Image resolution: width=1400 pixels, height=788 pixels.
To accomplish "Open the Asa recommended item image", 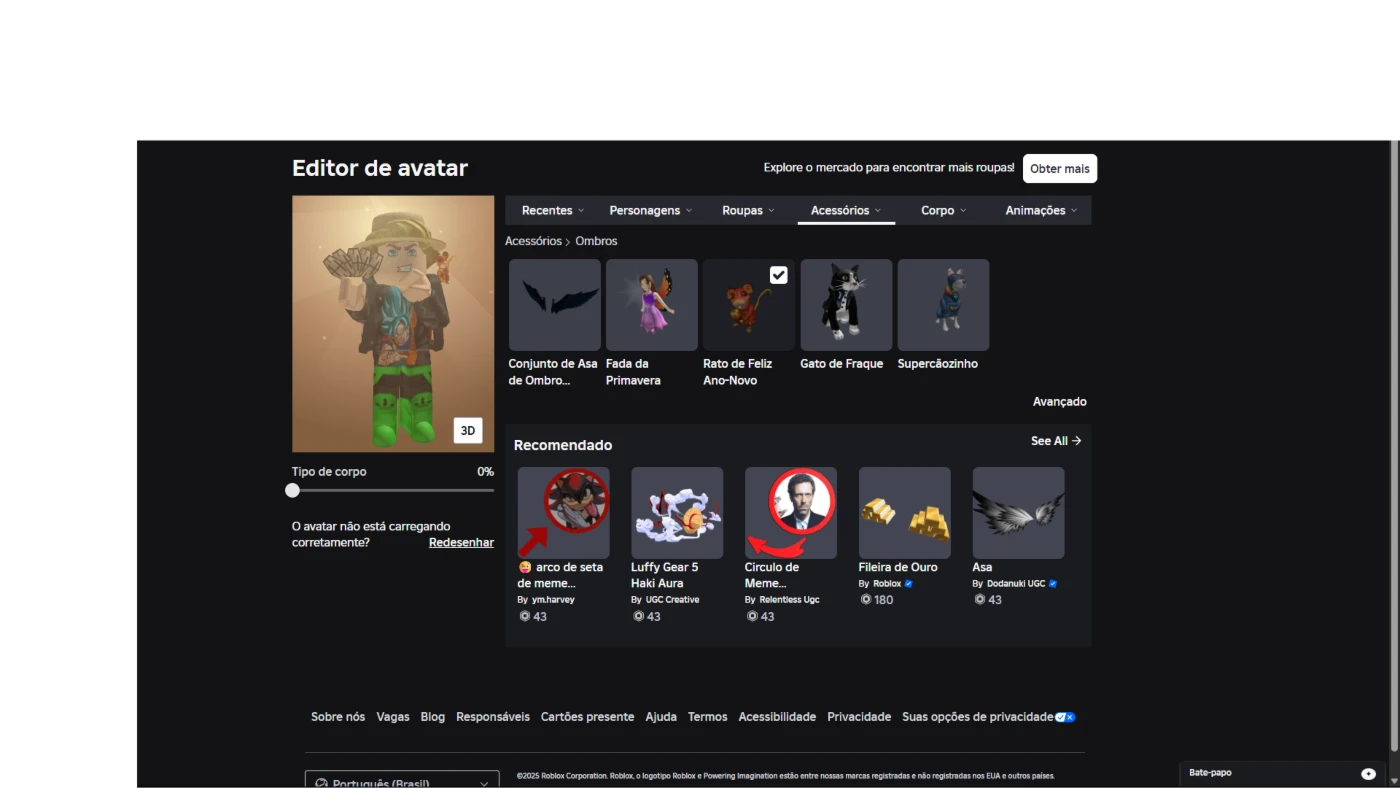I will 1019,513.
